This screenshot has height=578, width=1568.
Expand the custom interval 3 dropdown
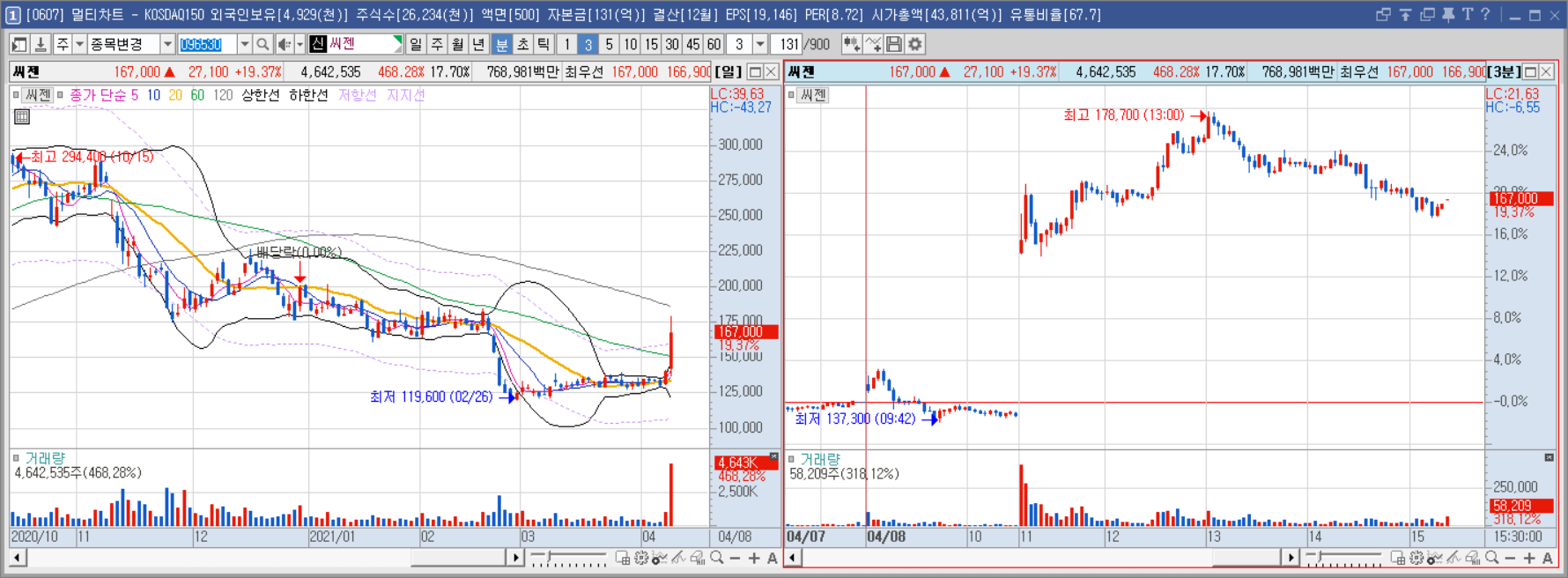[760, 44]
